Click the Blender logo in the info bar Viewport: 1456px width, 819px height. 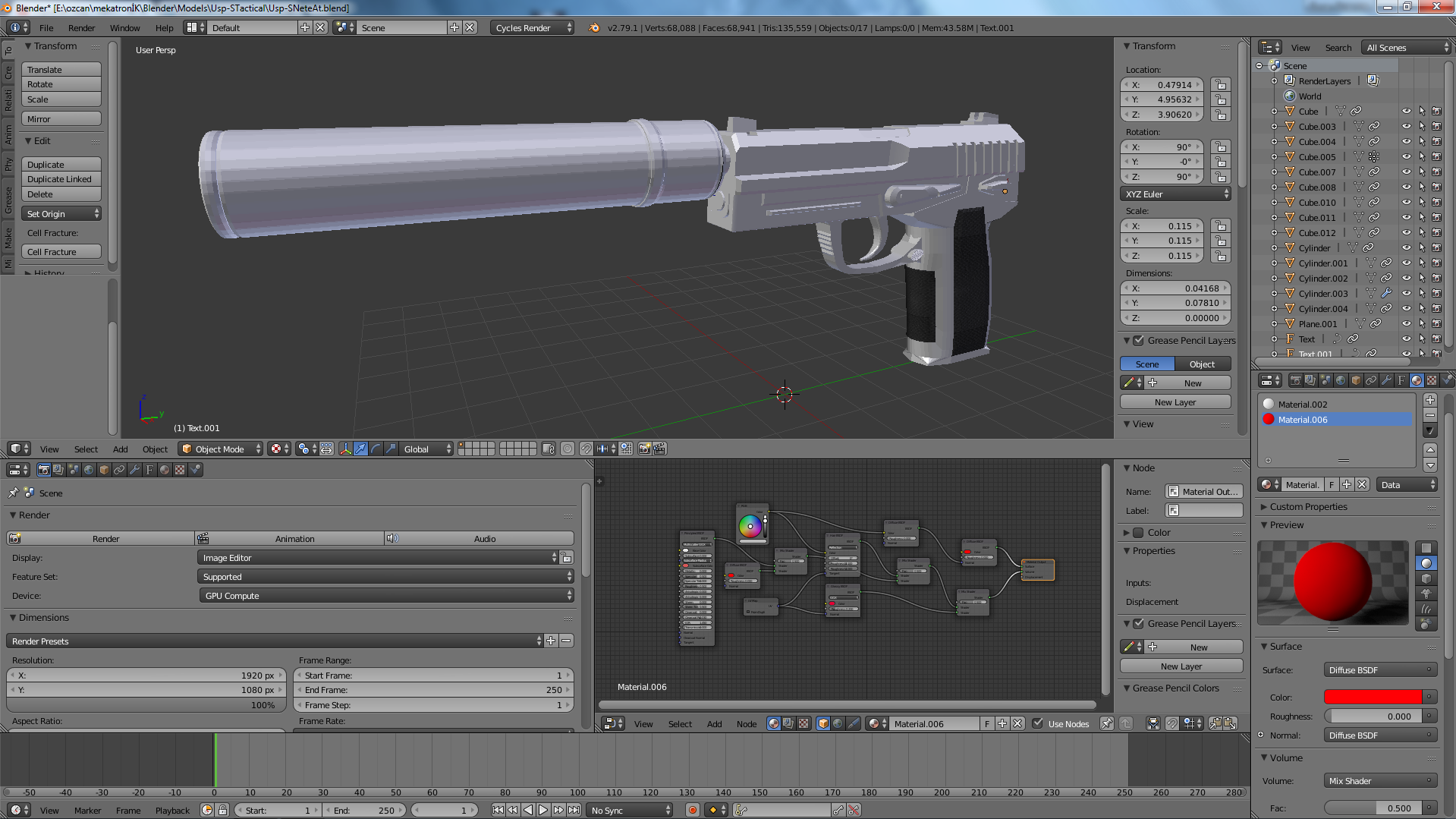click(x=594, y=28)
